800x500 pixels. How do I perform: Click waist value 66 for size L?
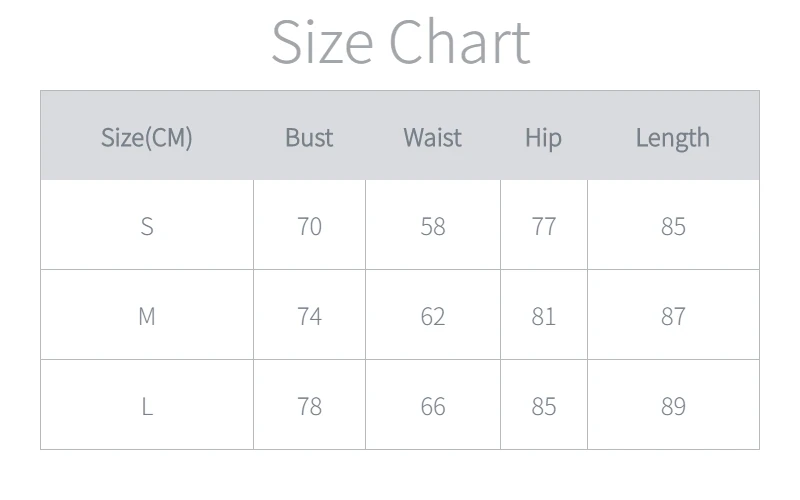tap(432, 406)
